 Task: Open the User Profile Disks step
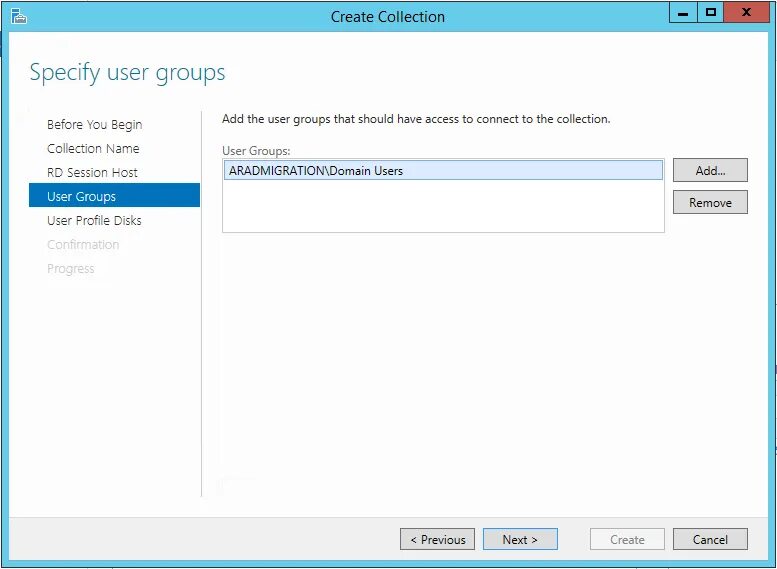[x=94, y=221]
